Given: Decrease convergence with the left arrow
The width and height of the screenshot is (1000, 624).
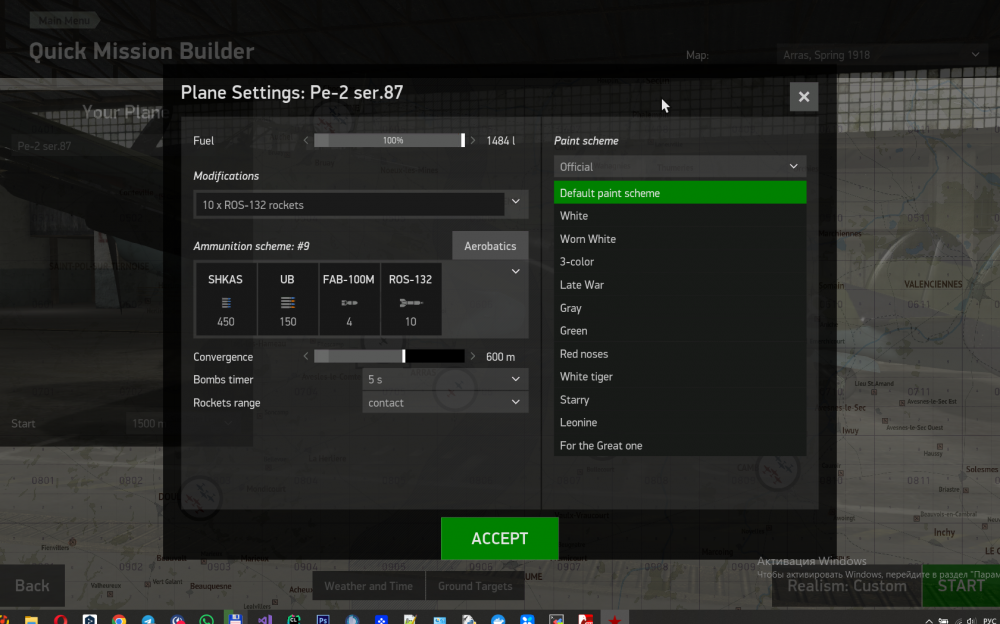Looking at the screenshot, I should pyautogui.click(x=306, y=357).
